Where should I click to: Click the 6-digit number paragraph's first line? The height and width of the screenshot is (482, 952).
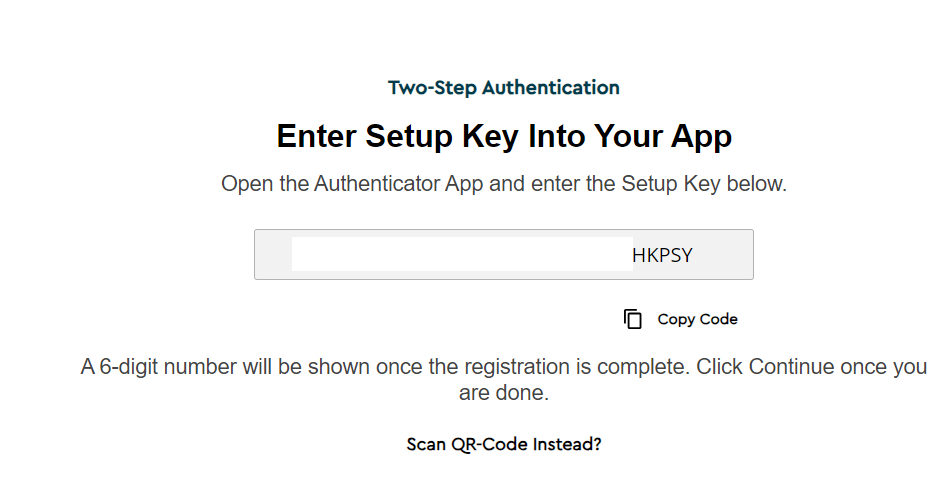pyautogui.click(x=504, y=367)
